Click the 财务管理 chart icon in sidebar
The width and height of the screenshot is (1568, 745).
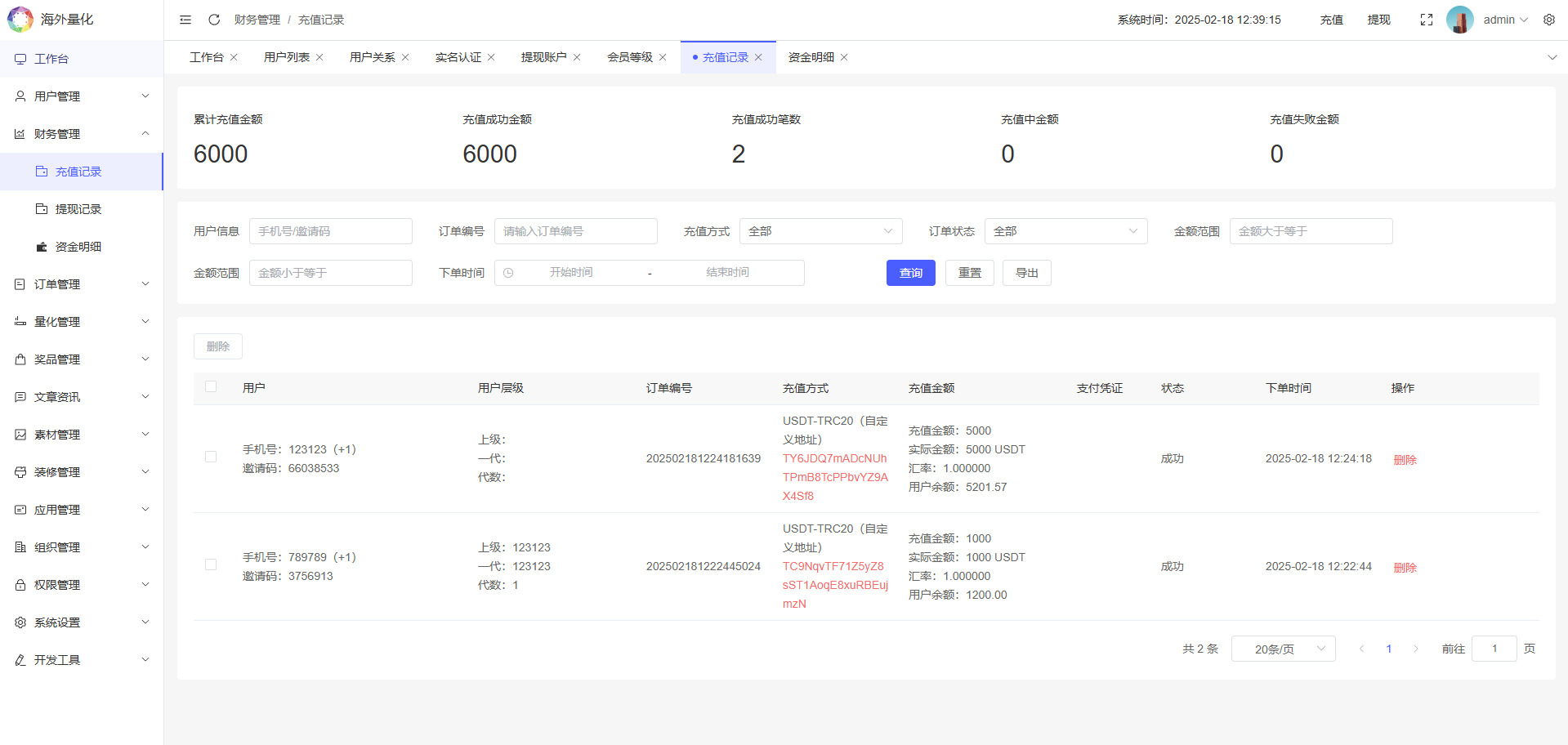[x=20, y=133]
